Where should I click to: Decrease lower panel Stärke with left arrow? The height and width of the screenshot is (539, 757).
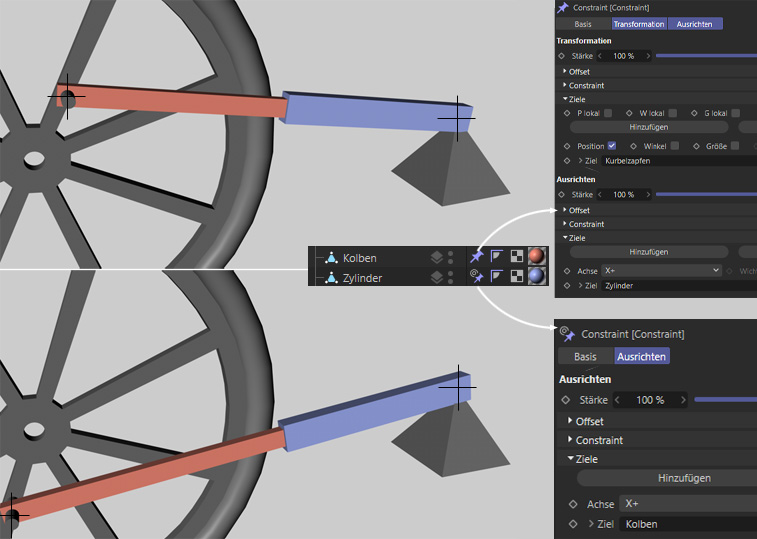point(617,400)
